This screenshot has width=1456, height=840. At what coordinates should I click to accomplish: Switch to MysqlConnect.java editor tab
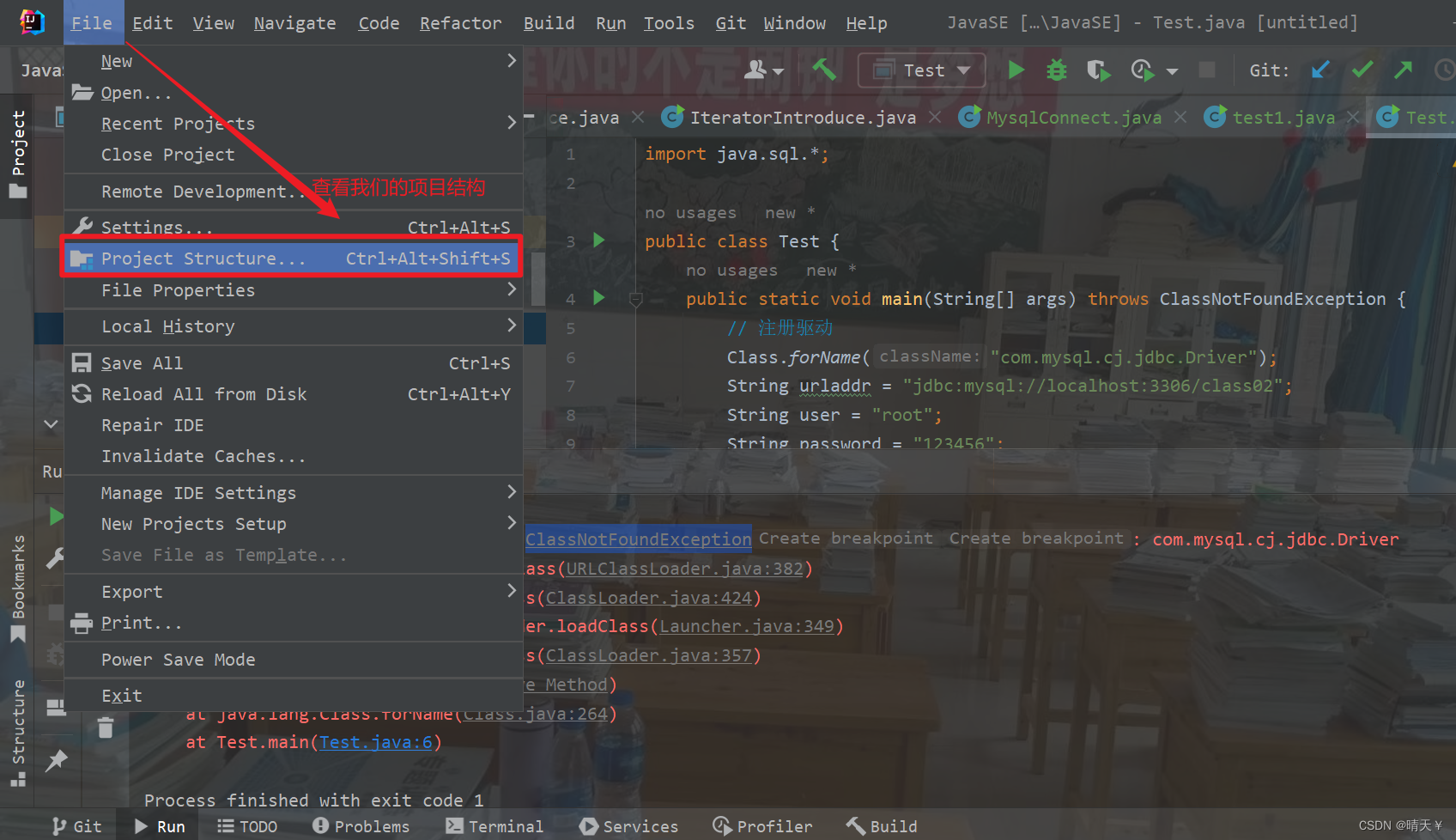point(1073,117)
